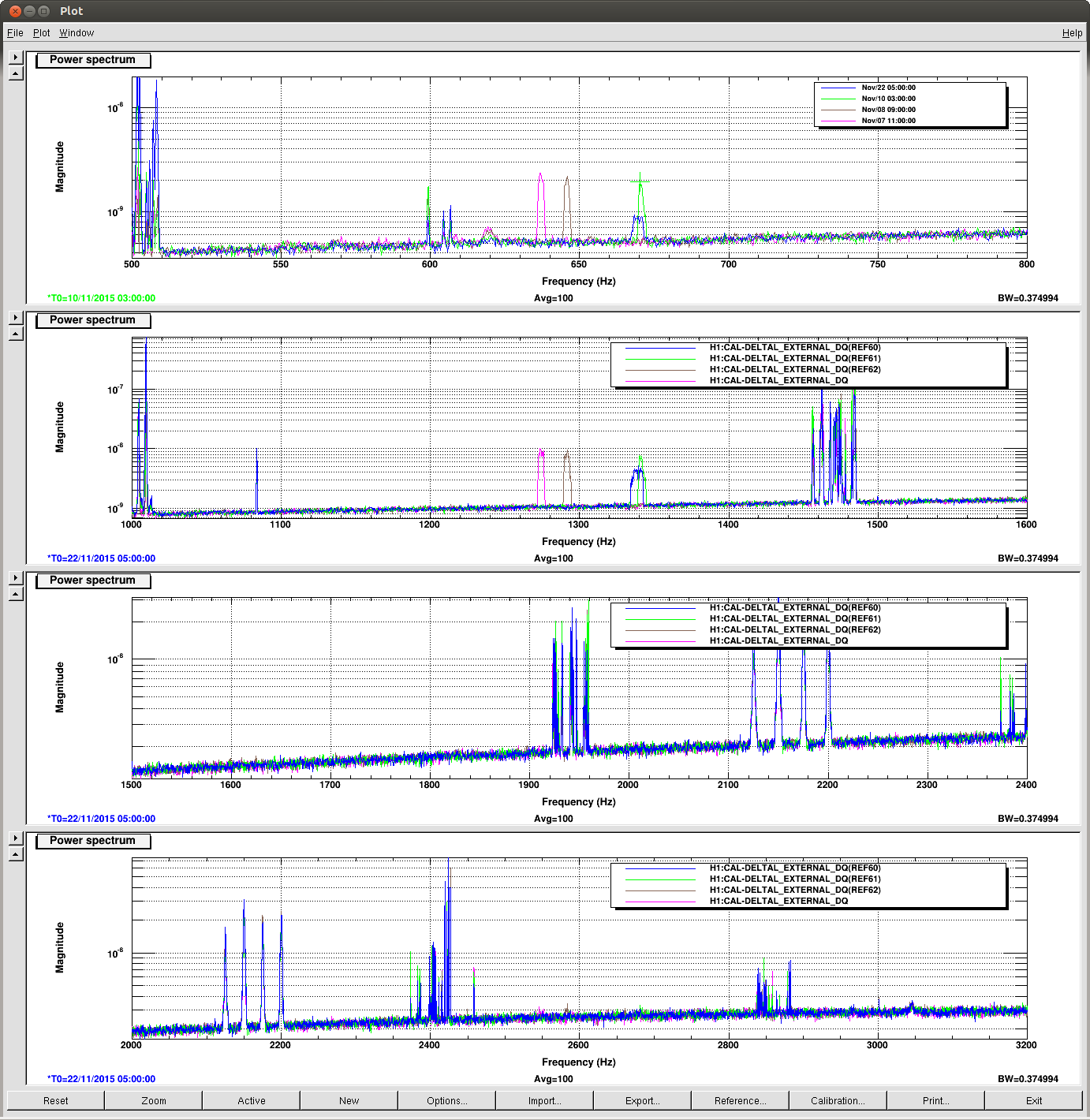Click H1:CAL-DELTAL_EXTERNAL_DQ legend entry in fourth plot

pos(778,901)
